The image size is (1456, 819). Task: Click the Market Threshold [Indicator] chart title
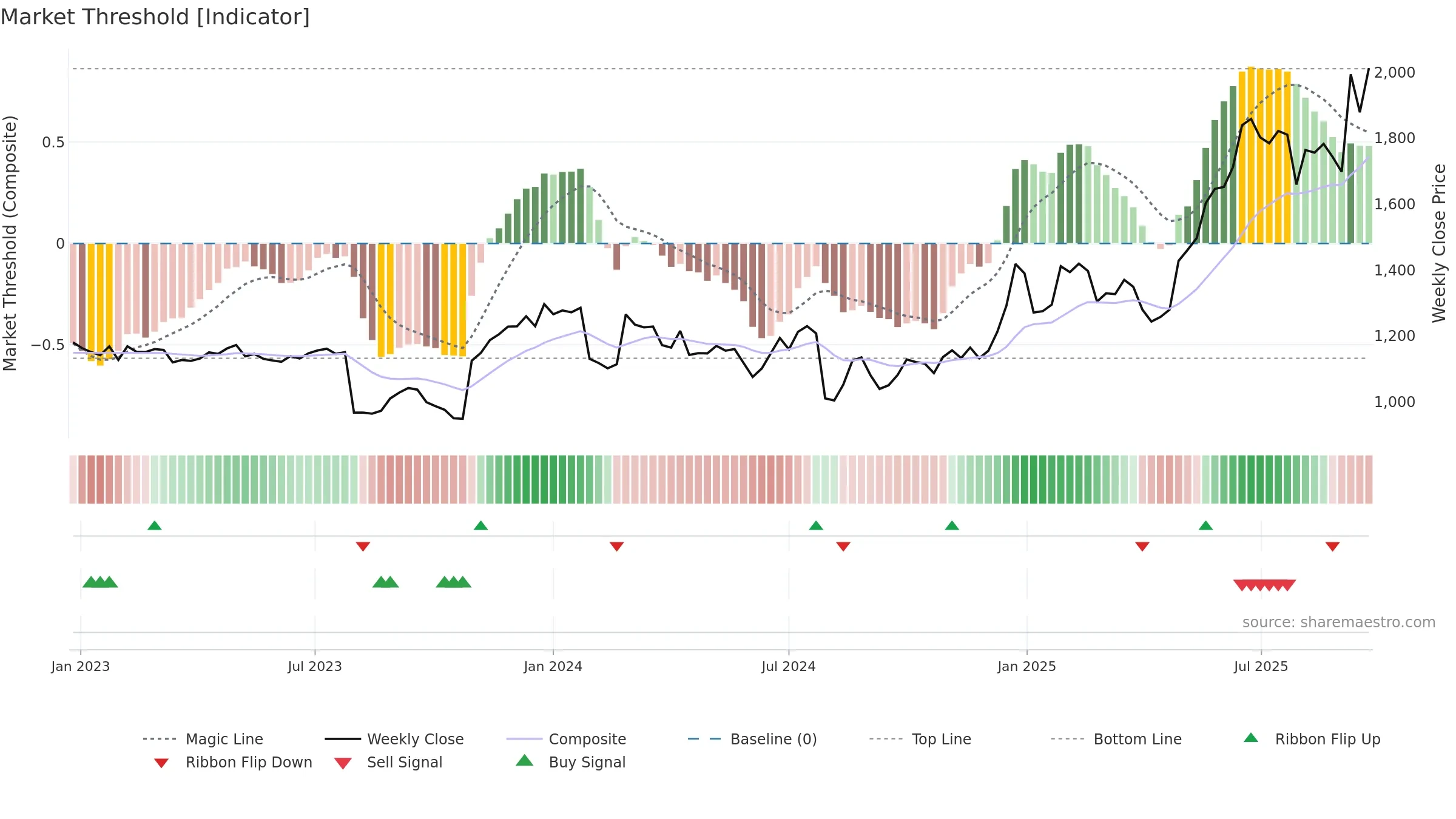[155, 17]
